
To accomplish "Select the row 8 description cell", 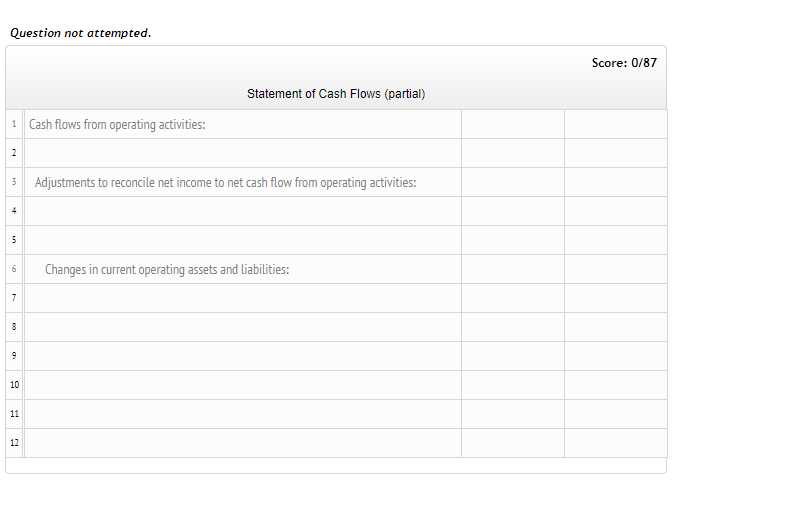I will point(243,327).
